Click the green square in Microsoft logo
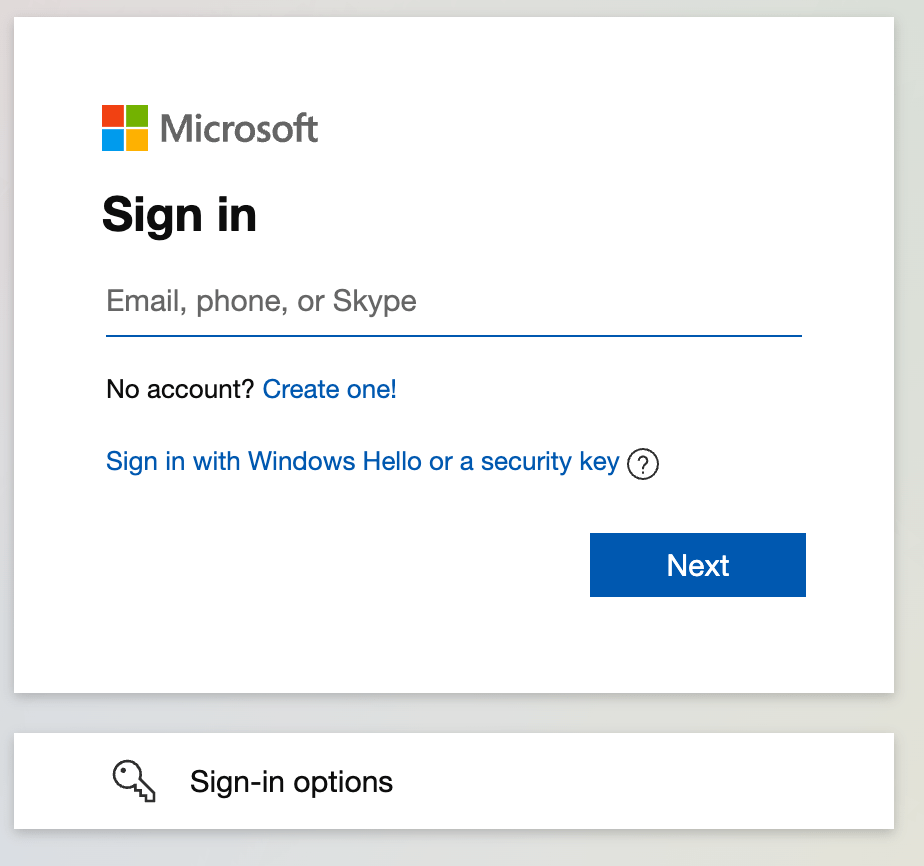Screen dimensions: 924x866 click(137, 115)
